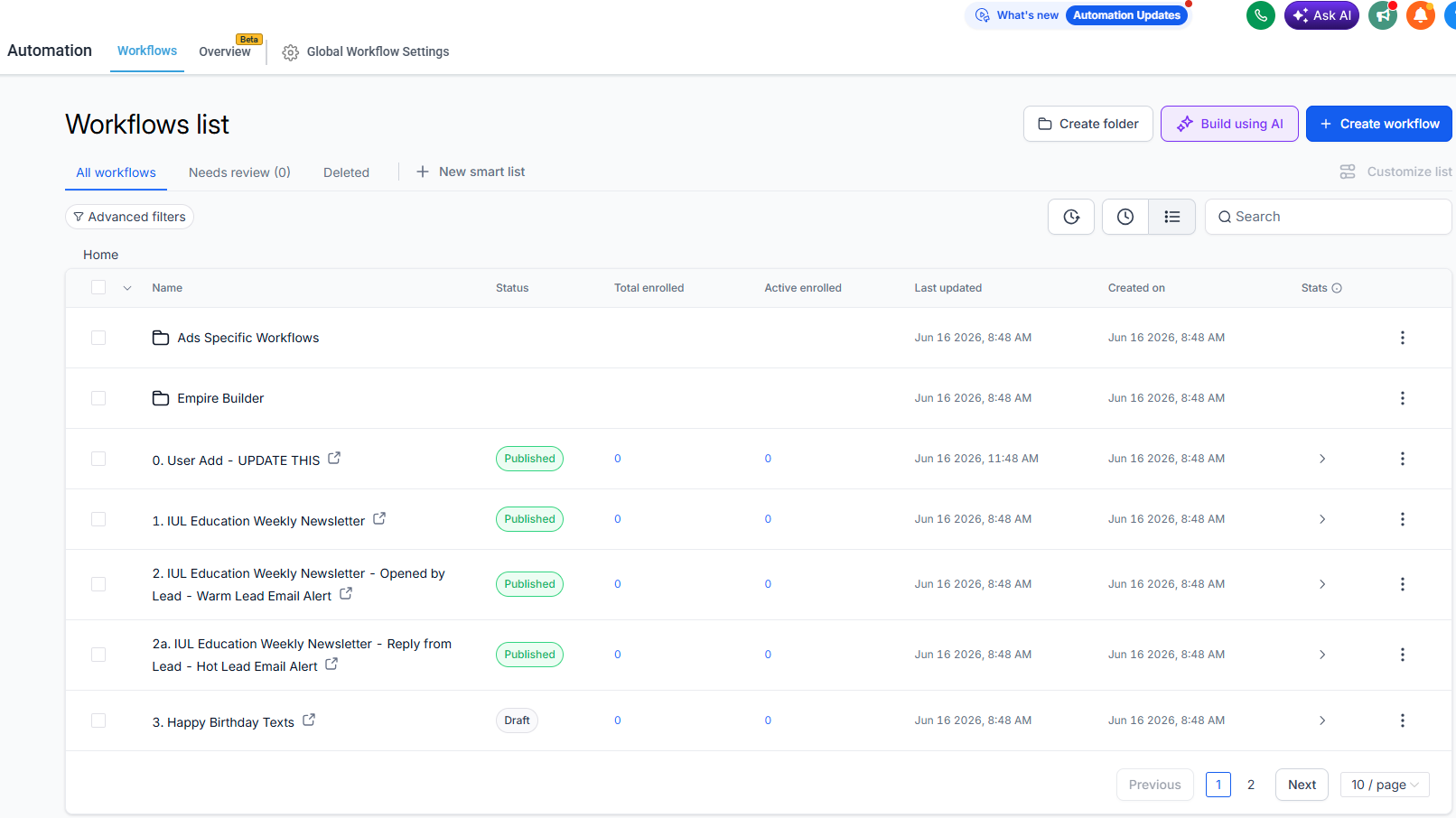1456x818 pixels.
Task: Click the Create workflow button
Action: tap(1379, 124)
